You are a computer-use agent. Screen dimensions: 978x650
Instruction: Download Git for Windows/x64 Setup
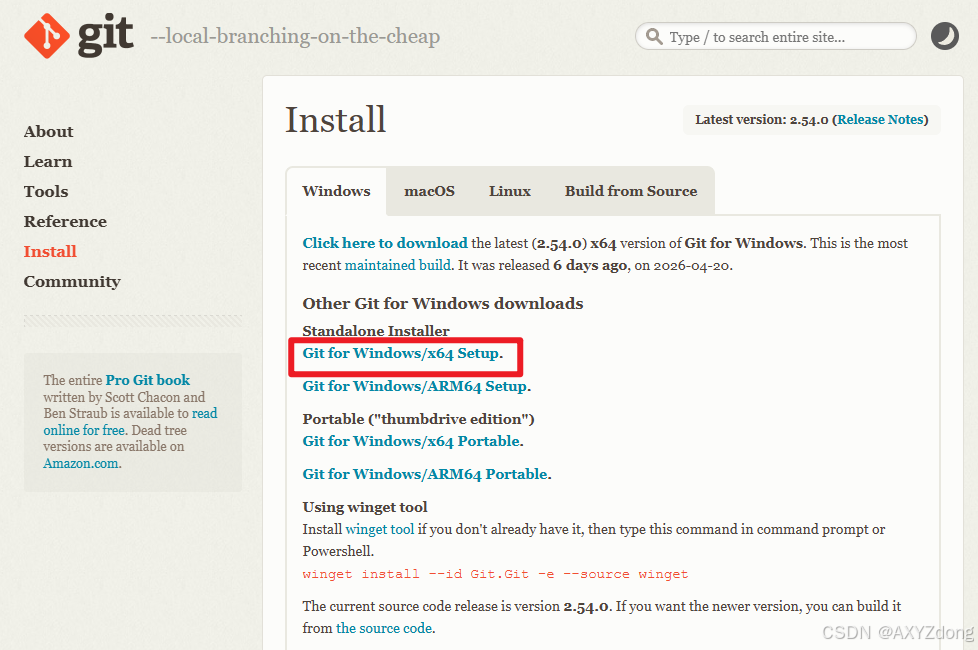coord(401,354)
